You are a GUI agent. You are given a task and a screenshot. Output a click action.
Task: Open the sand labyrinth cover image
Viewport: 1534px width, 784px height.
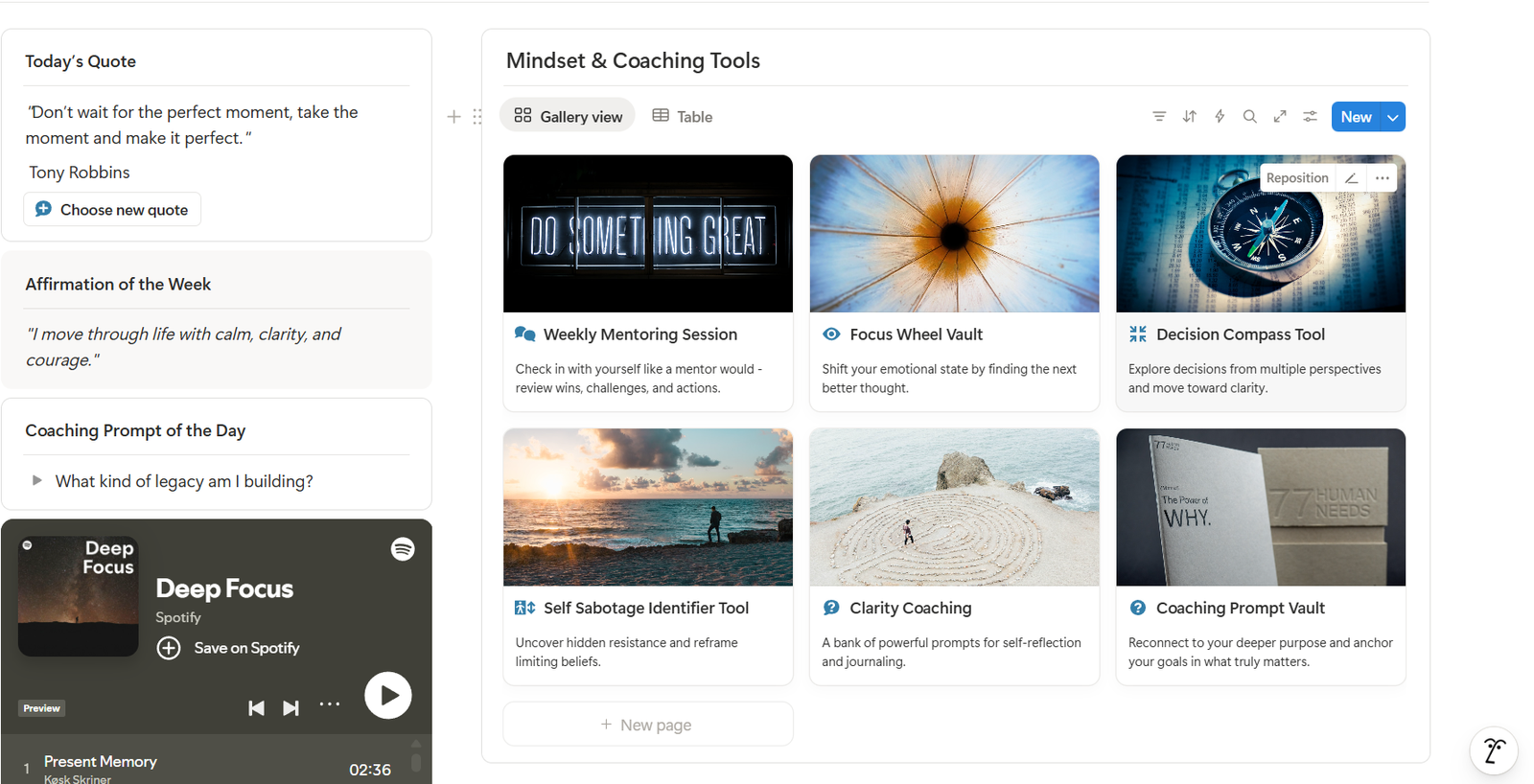tap(955, 507)
